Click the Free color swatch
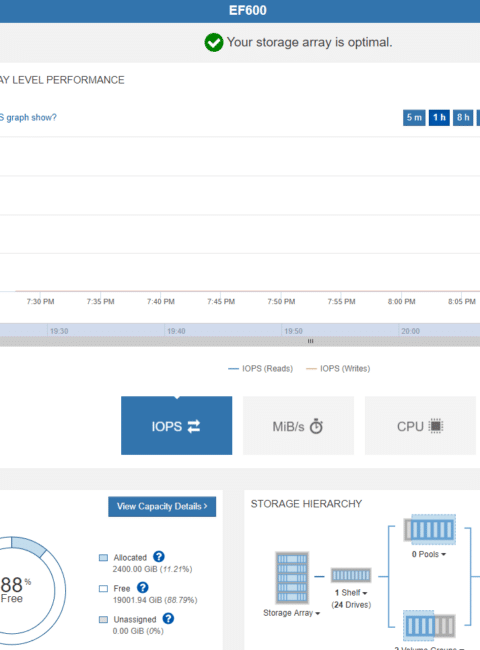Image resolution: width=480 pixels, height=650 pixels. pyautogui.click(x=103, y=589)
